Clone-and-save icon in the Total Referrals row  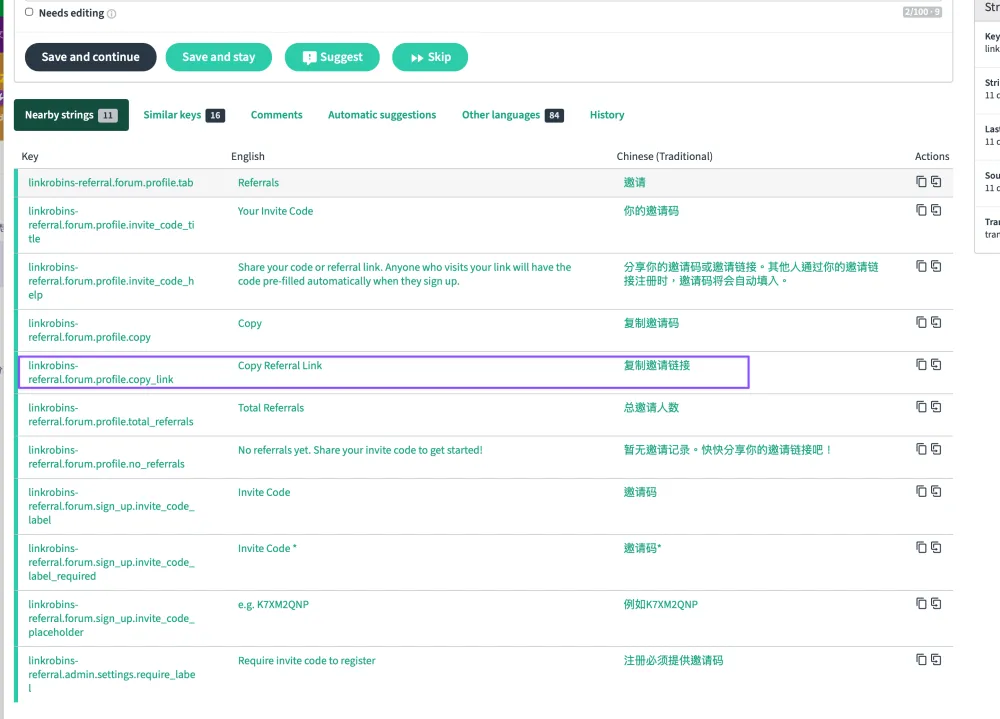tap(936, 406)
